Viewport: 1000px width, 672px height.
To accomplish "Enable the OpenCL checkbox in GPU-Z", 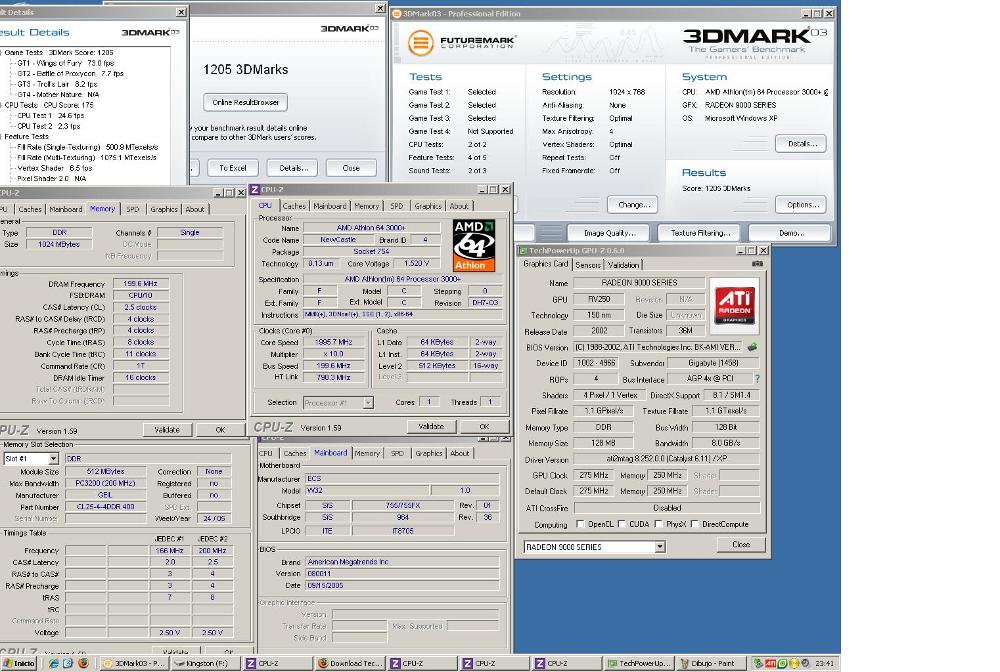I will 580,524.
